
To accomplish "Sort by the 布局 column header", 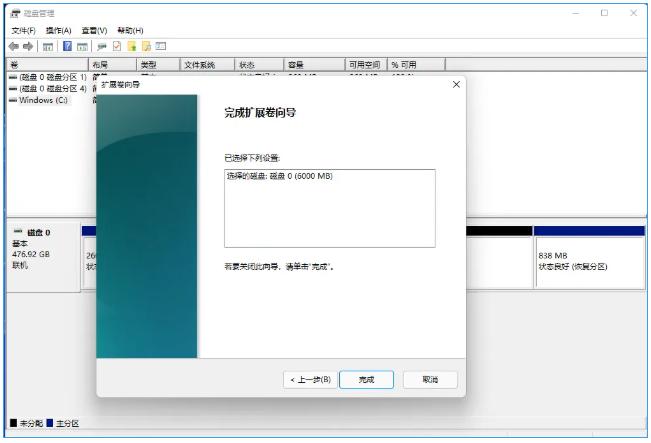I will point(113,65).
